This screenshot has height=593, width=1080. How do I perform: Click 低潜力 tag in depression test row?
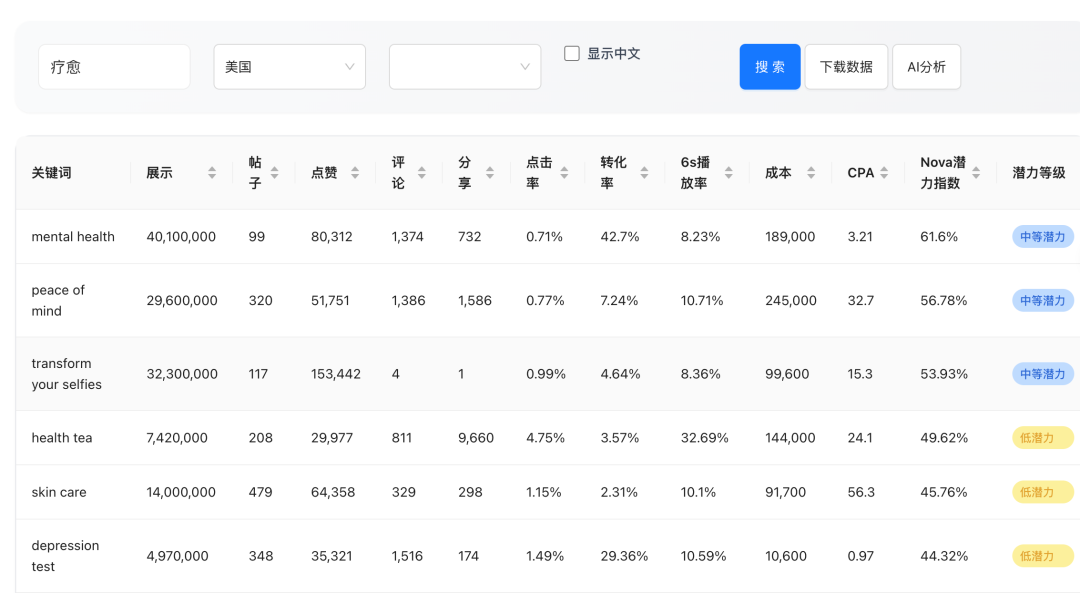coord(1042,556)
